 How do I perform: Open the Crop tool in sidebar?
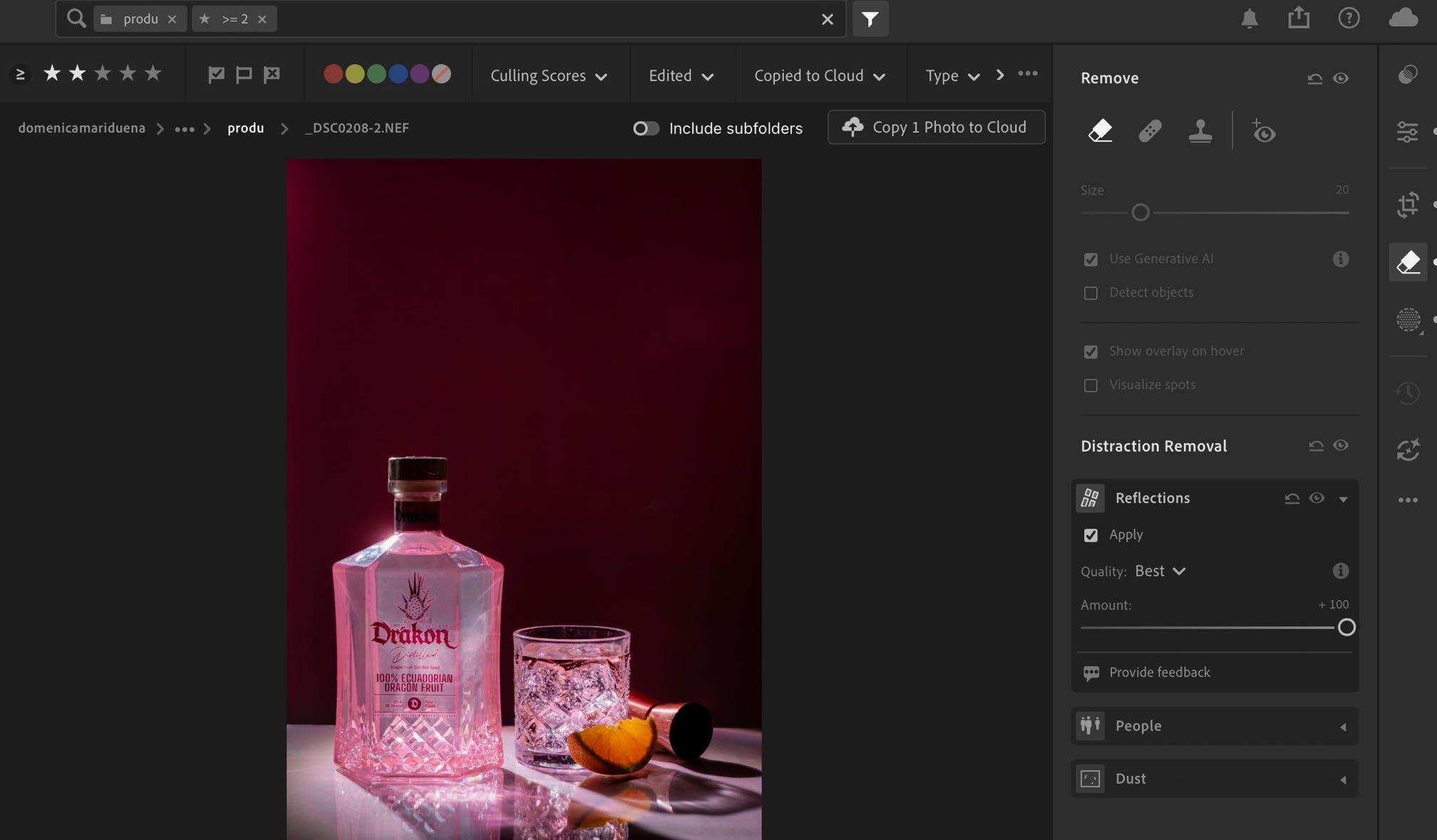1408,205
